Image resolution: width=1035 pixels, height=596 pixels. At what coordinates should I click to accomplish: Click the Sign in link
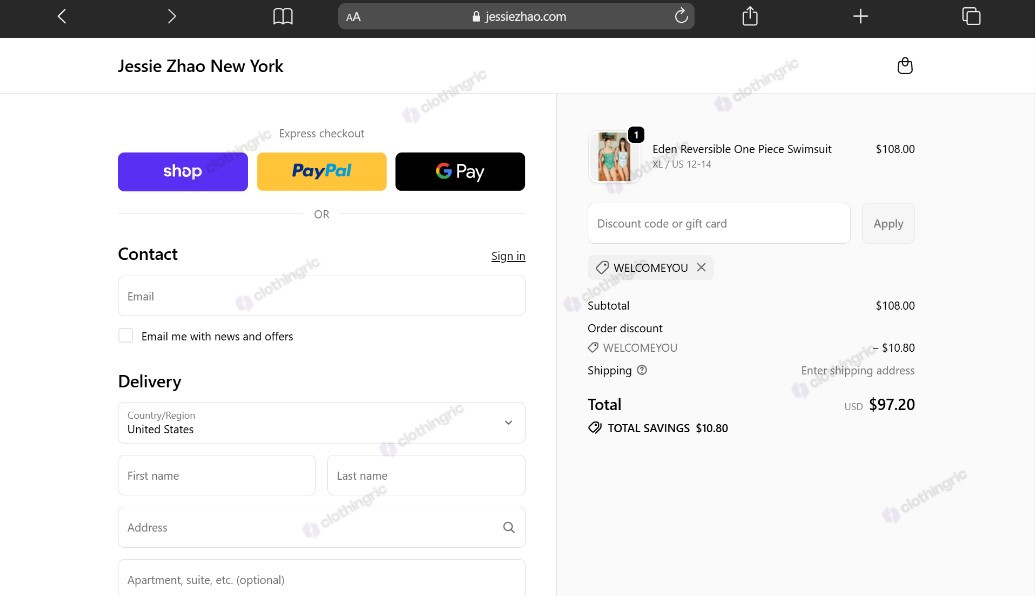(x=508, y=256)
